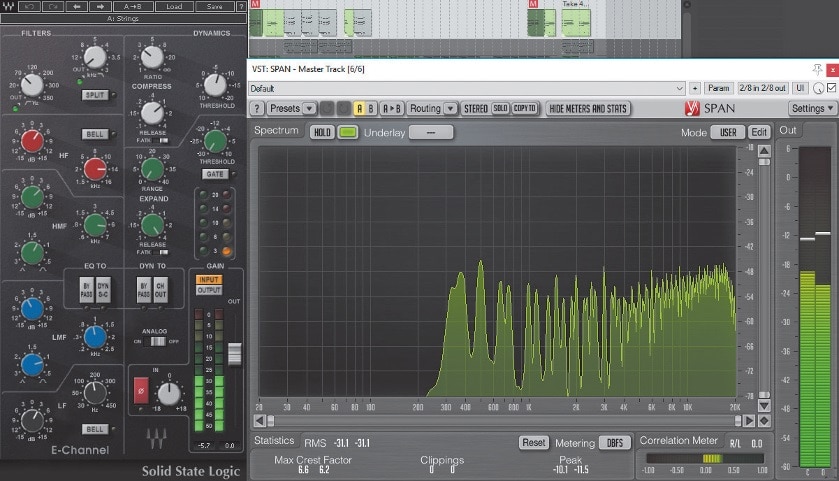Click HIDE METERS AND STATS button
839x481 pixels.
pyautogui.click(x=588, y=109)
